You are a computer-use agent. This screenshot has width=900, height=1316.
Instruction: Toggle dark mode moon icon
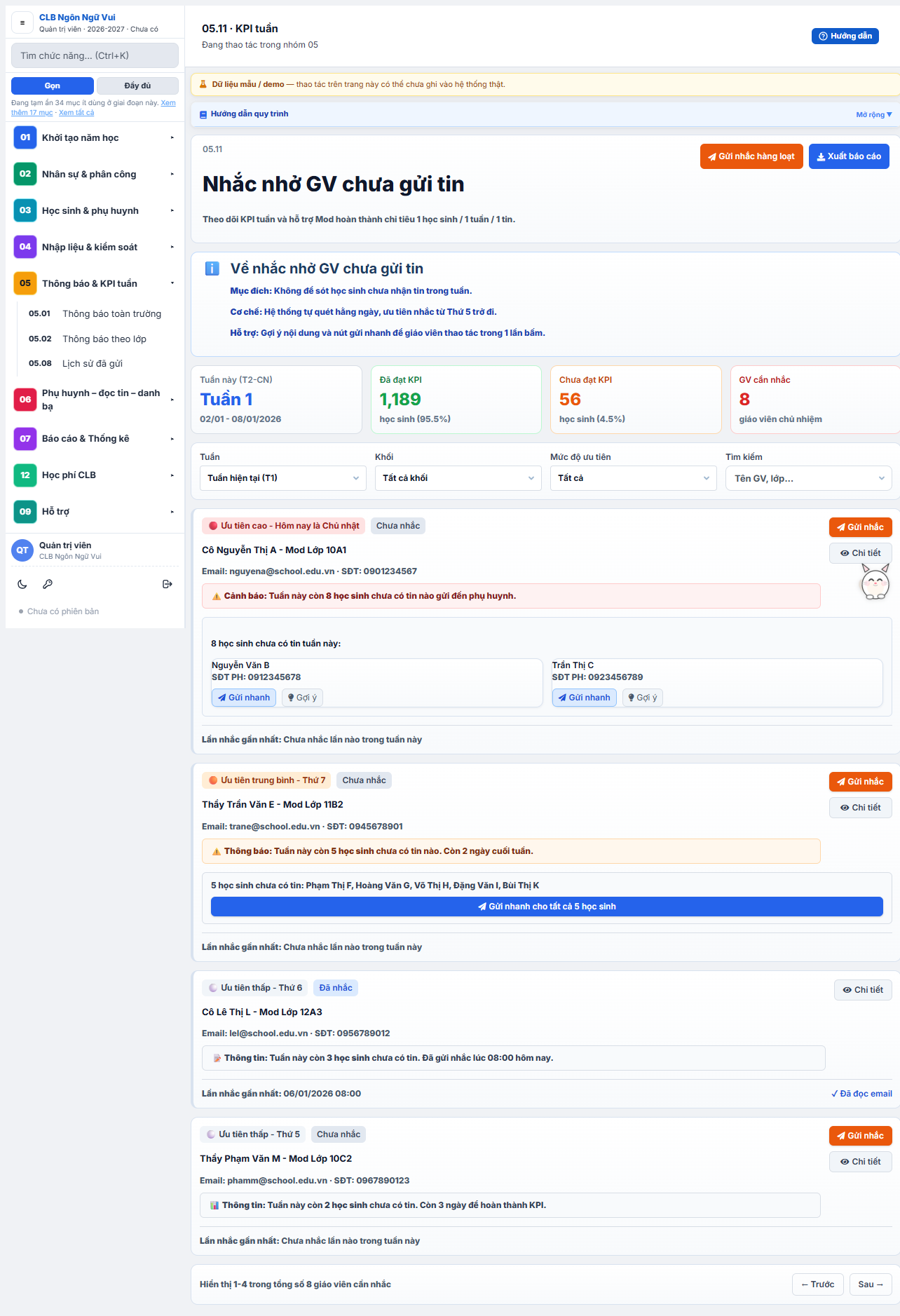pos(22,584)
